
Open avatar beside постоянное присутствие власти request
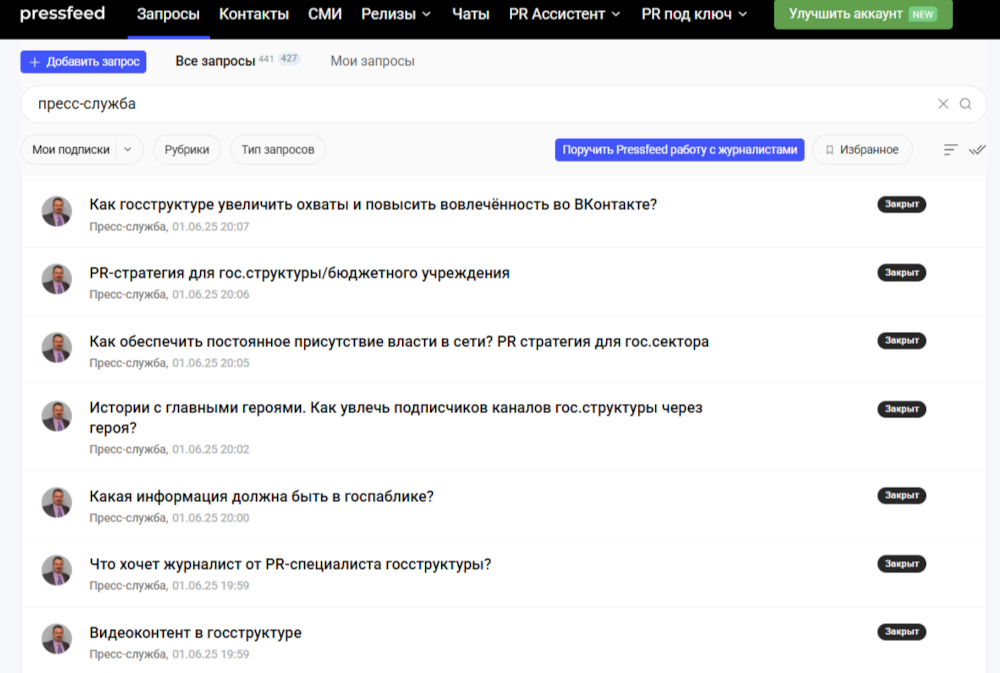click(x=57, y=348)
